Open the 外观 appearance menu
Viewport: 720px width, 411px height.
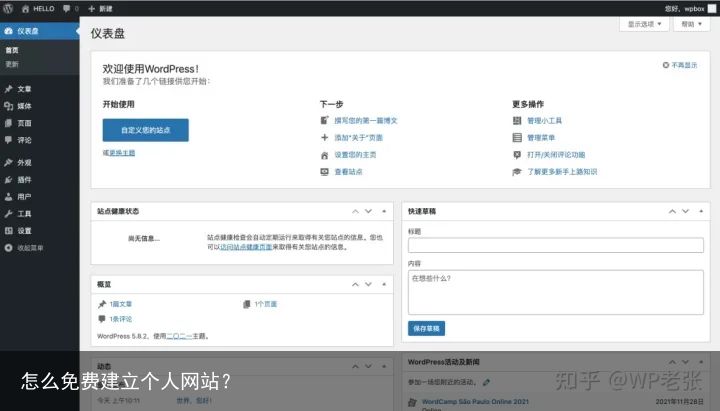39,162
